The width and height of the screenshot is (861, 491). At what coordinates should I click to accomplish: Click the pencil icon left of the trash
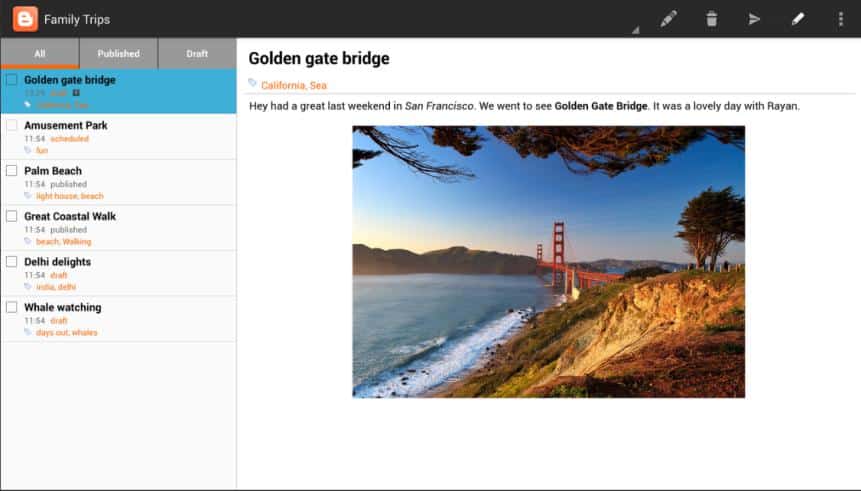(x=668, y=19)
